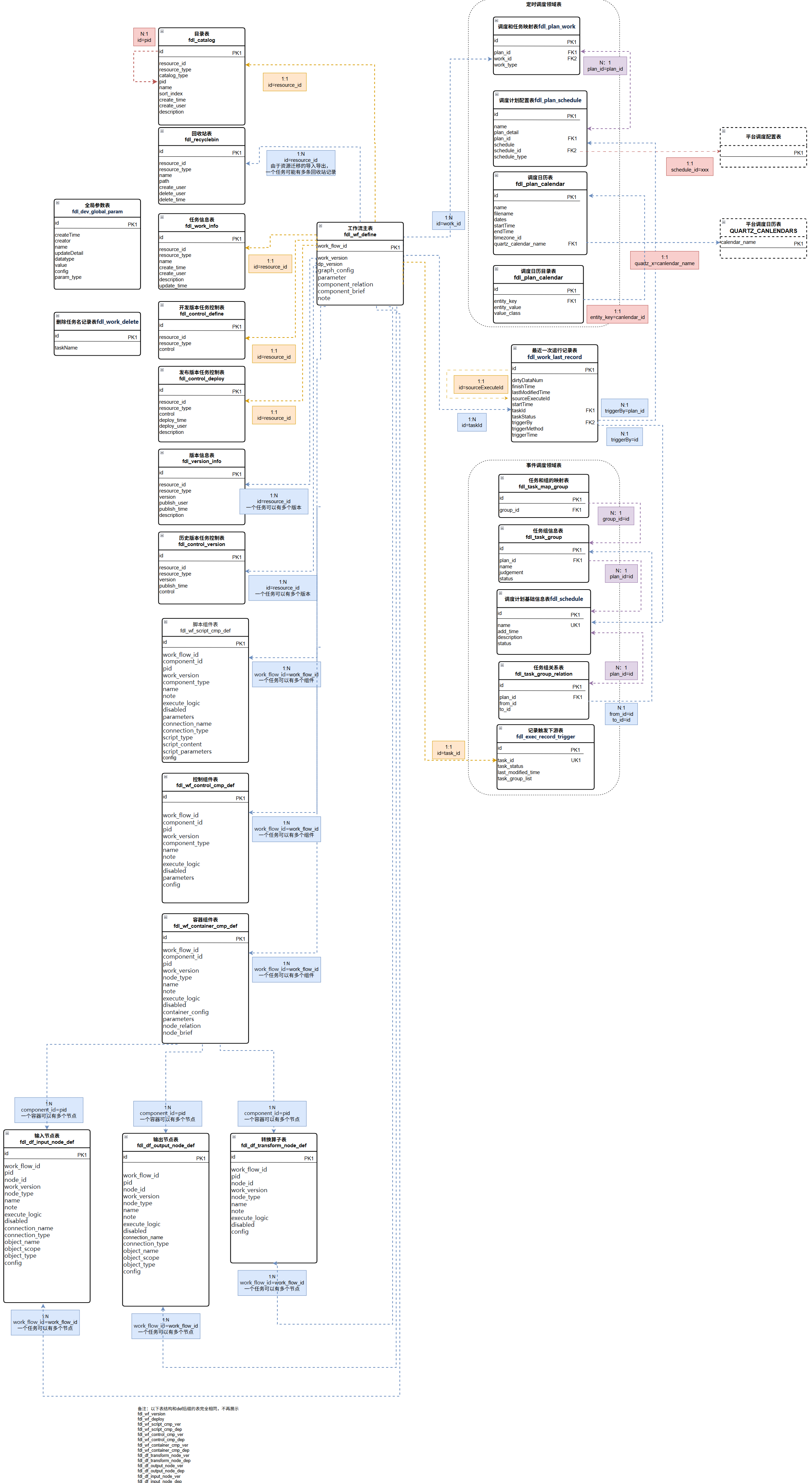
Task: Collapse the fdl_work_info table
Action: [162, 217]
